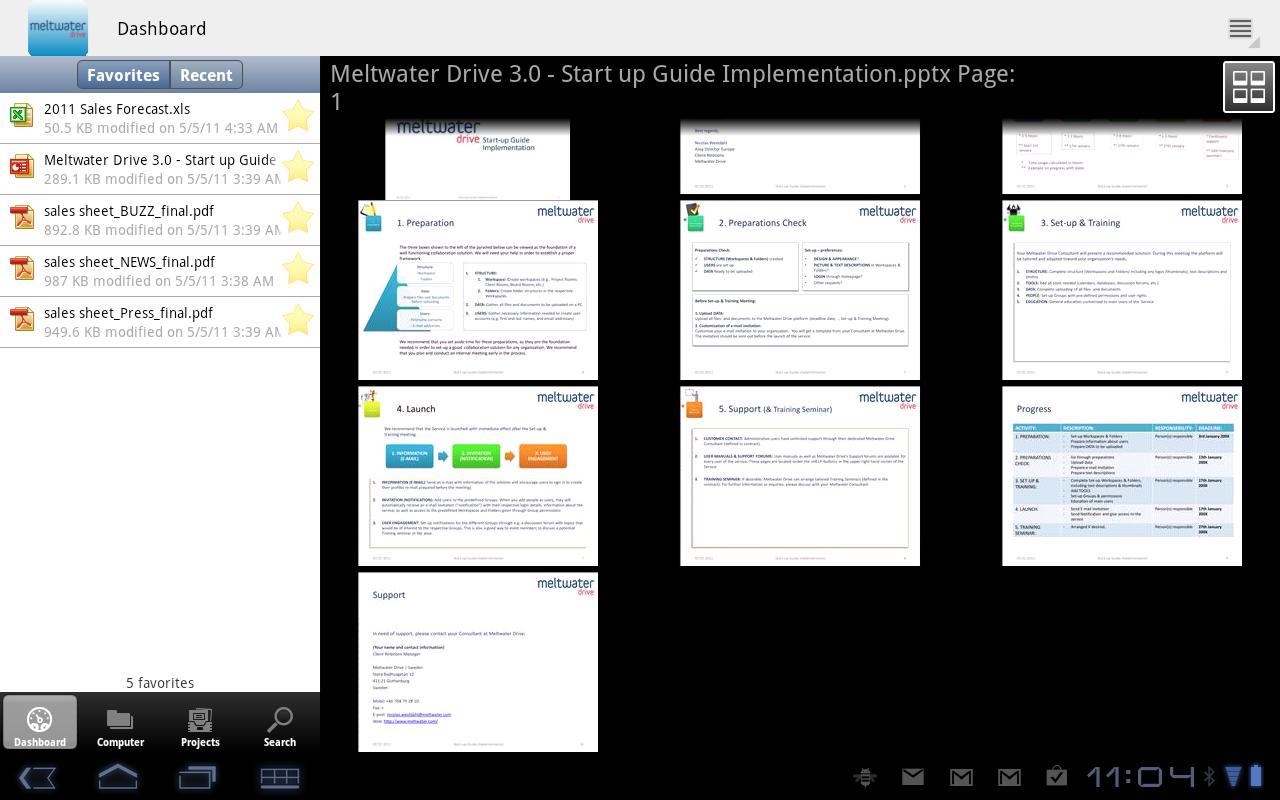This screenshot has height=800, width=1280.
Task: Open the Search bottom tab
Action: [280, 723]
